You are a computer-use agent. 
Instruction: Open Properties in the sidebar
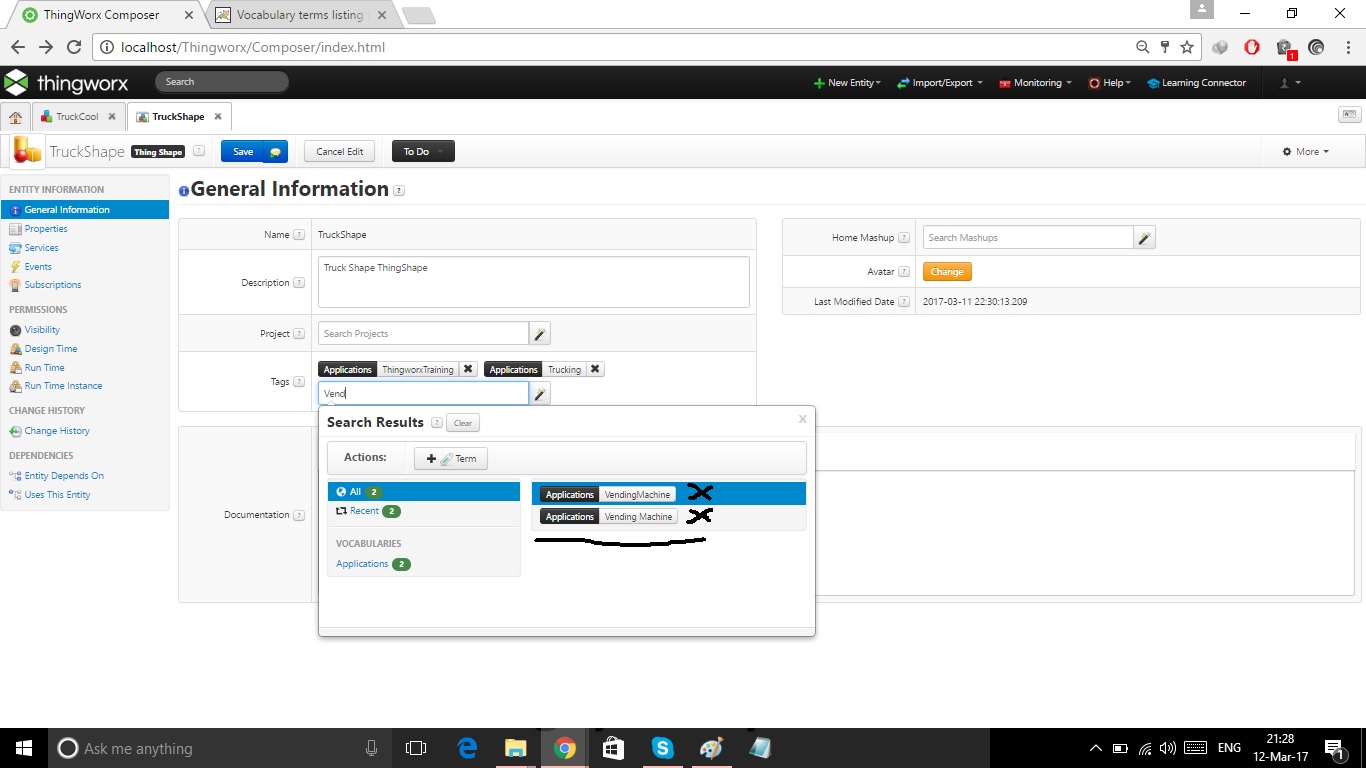point(46,229)
